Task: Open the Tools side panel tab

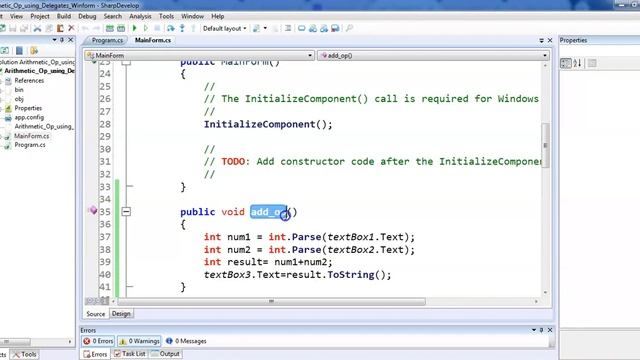Action: [x=24, y=354]
